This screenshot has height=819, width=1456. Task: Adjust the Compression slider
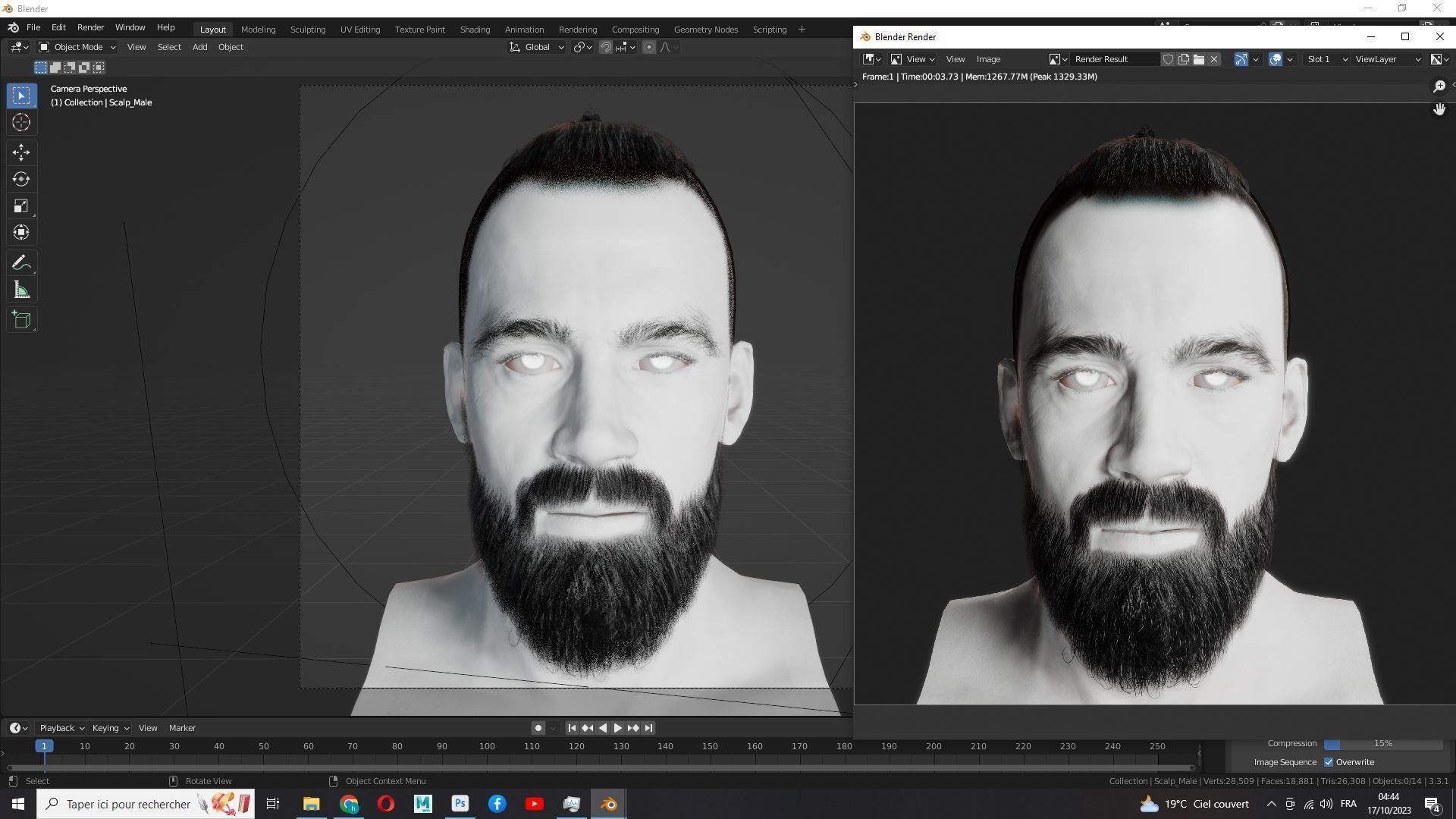(1382, 744)
